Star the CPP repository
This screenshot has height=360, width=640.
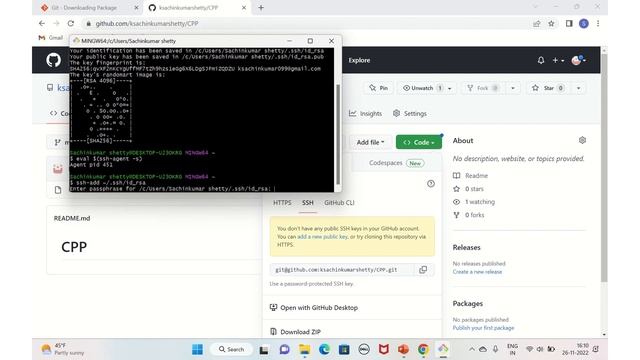(549, 88)
